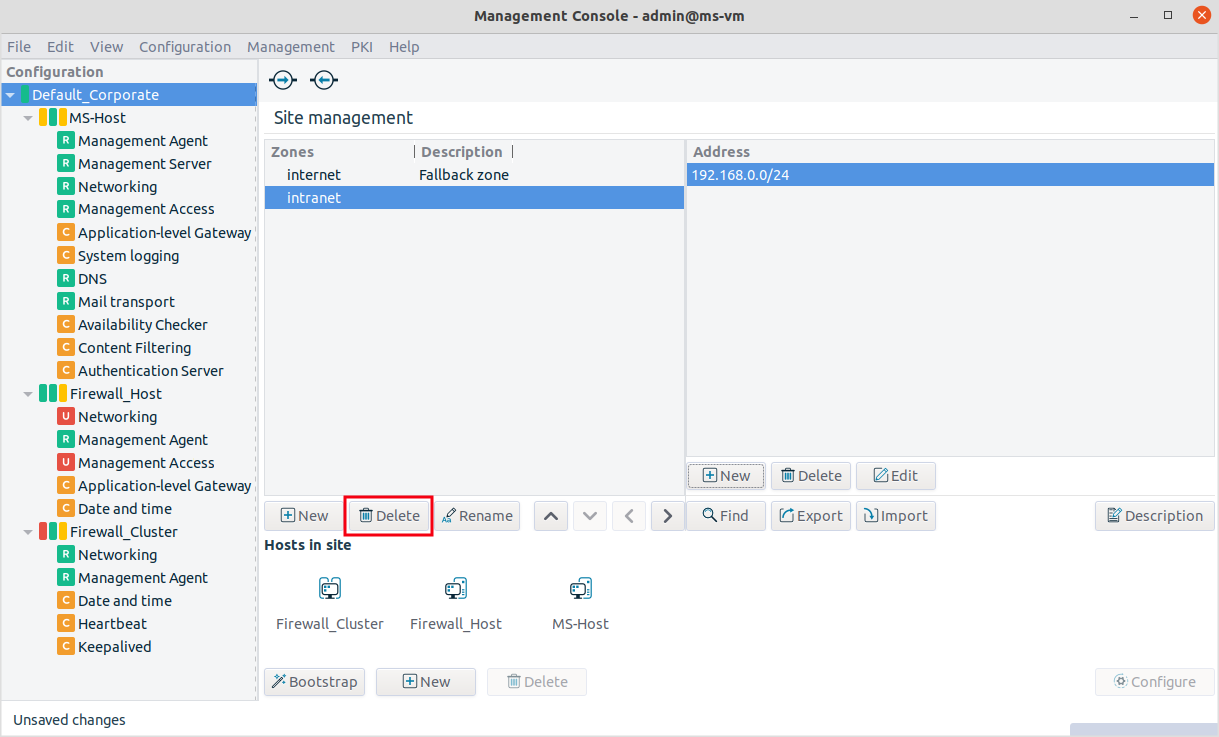Screen dimensions: 1219x737
Task: Collapse the Default_Corporate tree branch
Action: pos(10,94)
